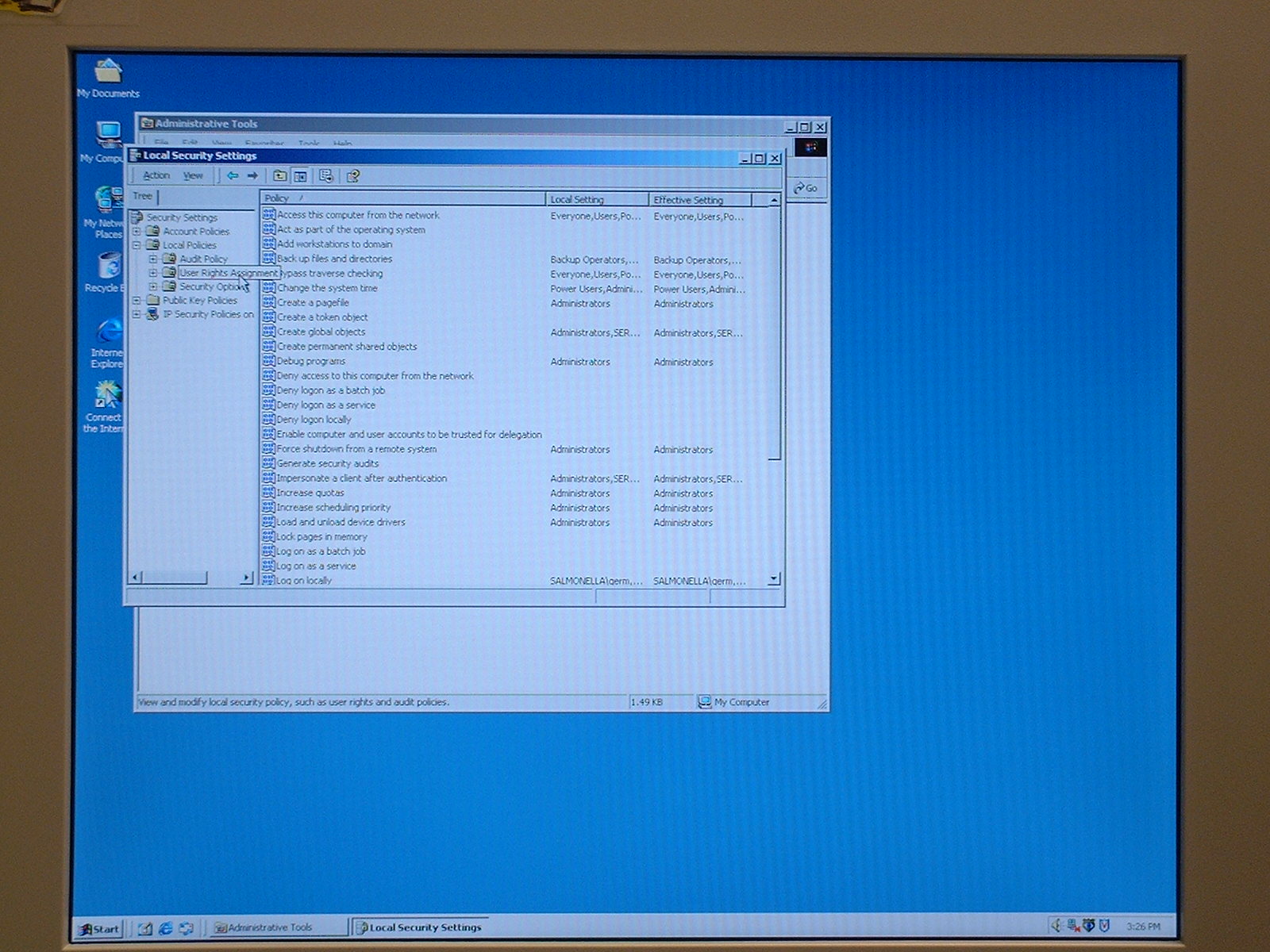Expand the Account Policies node
This screenshot has height=952, width=1270.
[137, 232]
